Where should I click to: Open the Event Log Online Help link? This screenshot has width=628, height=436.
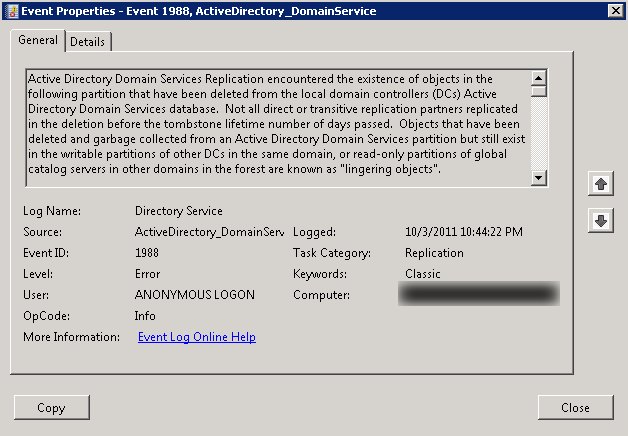tap(196, 337)
